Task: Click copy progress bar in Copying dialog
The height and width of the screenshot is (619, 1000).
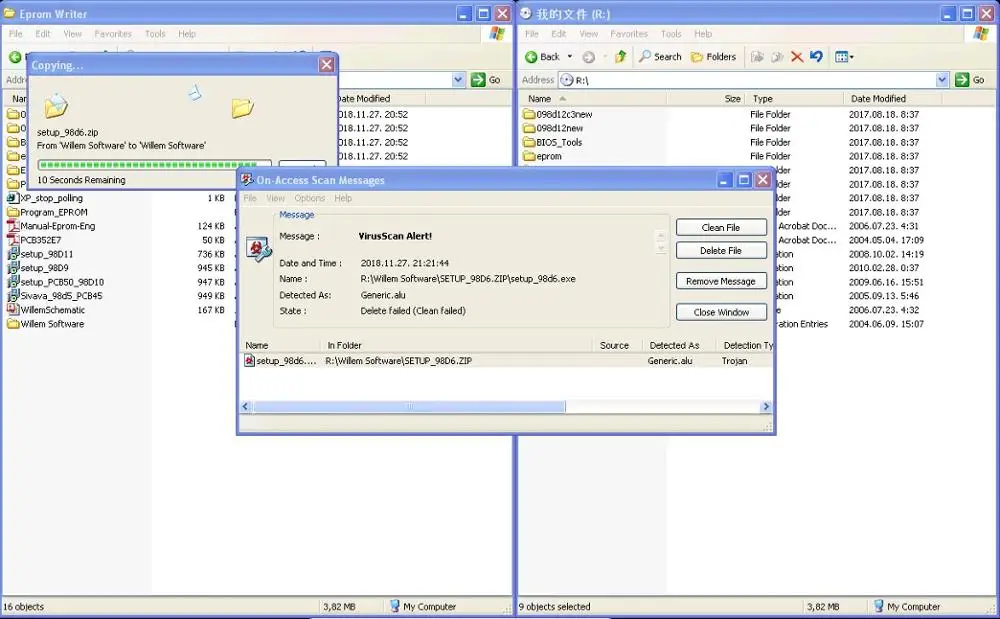Action: 154,165
